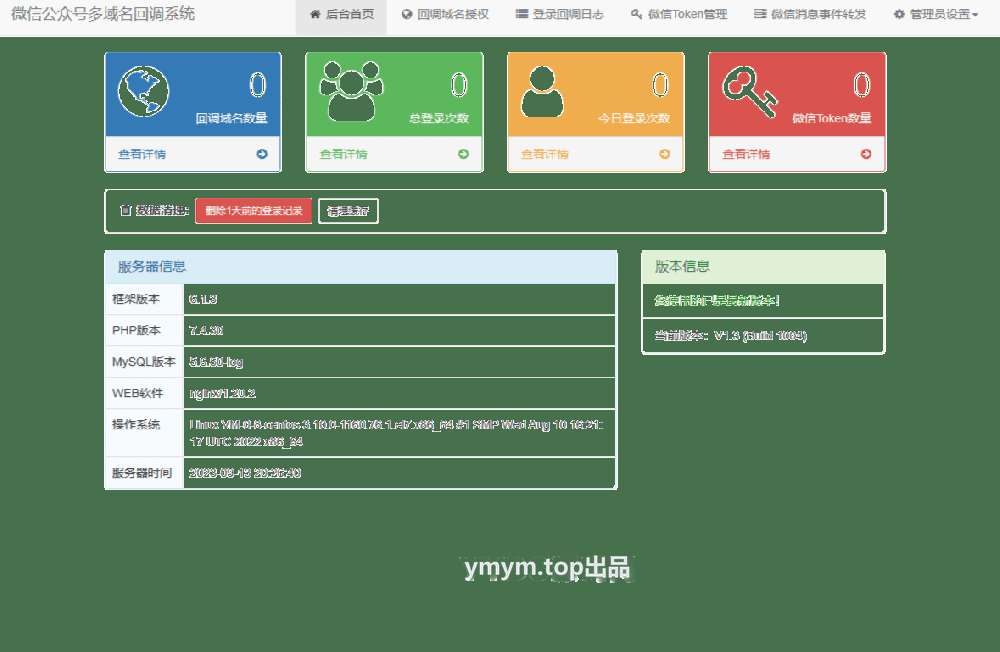The width and height of the screenshot is (1000, 652).
Task: Click the single user icon on orange card
Action: pos(542,91)
